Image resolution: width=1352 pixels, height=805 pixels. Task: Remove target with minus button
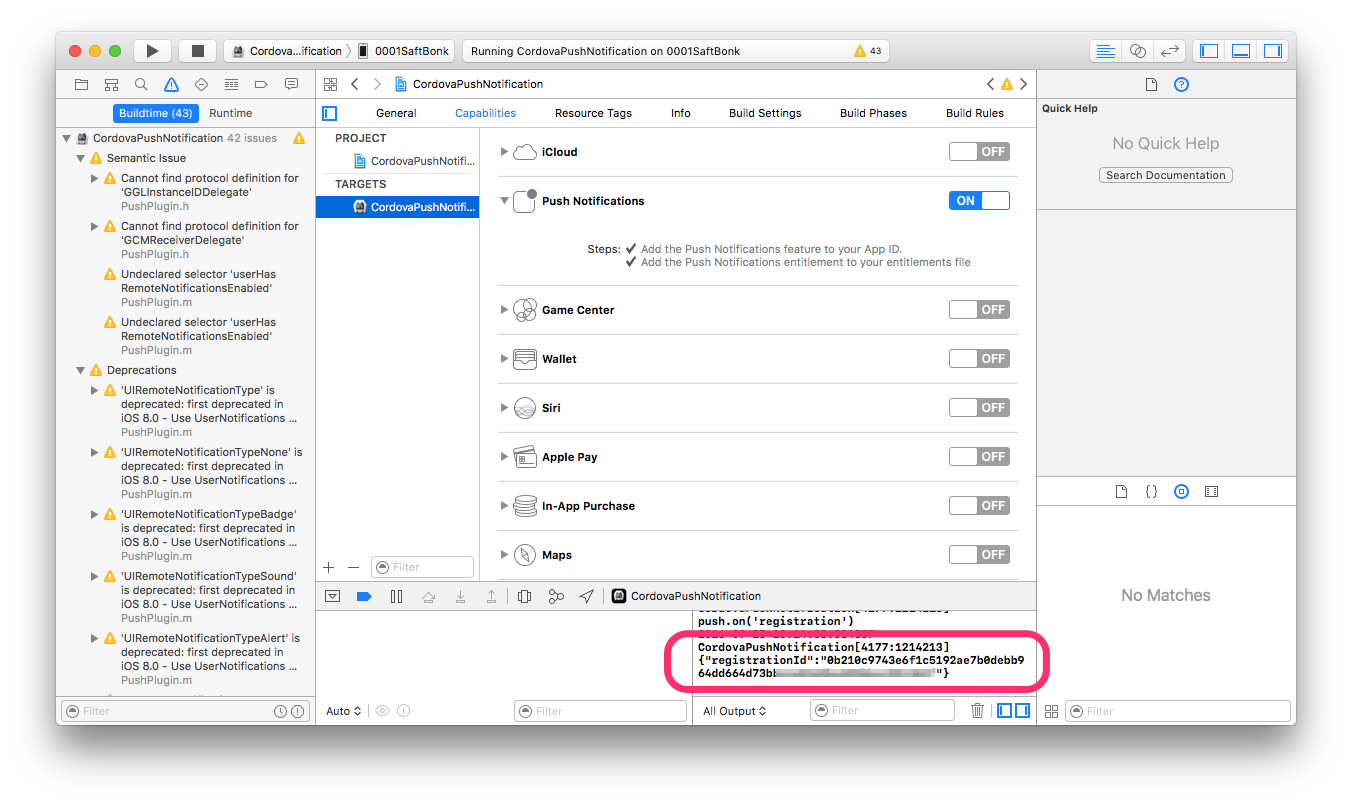click(x=353, y=567)
